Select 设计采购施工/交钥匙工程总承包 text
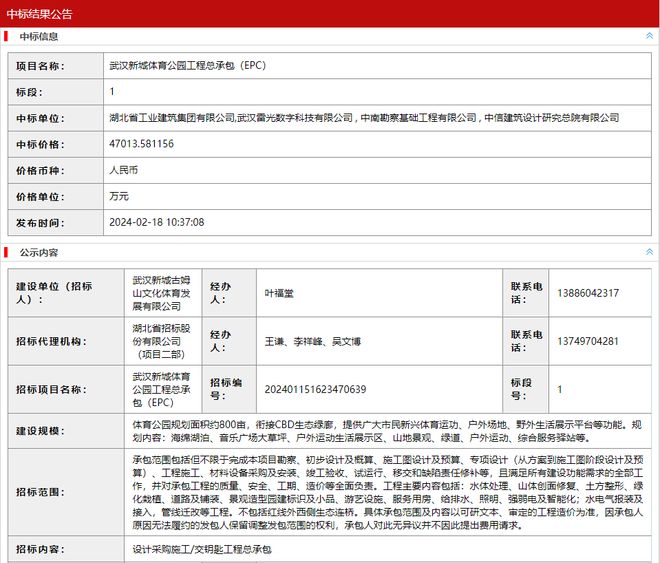660x563 pixels. click(202, 549)
